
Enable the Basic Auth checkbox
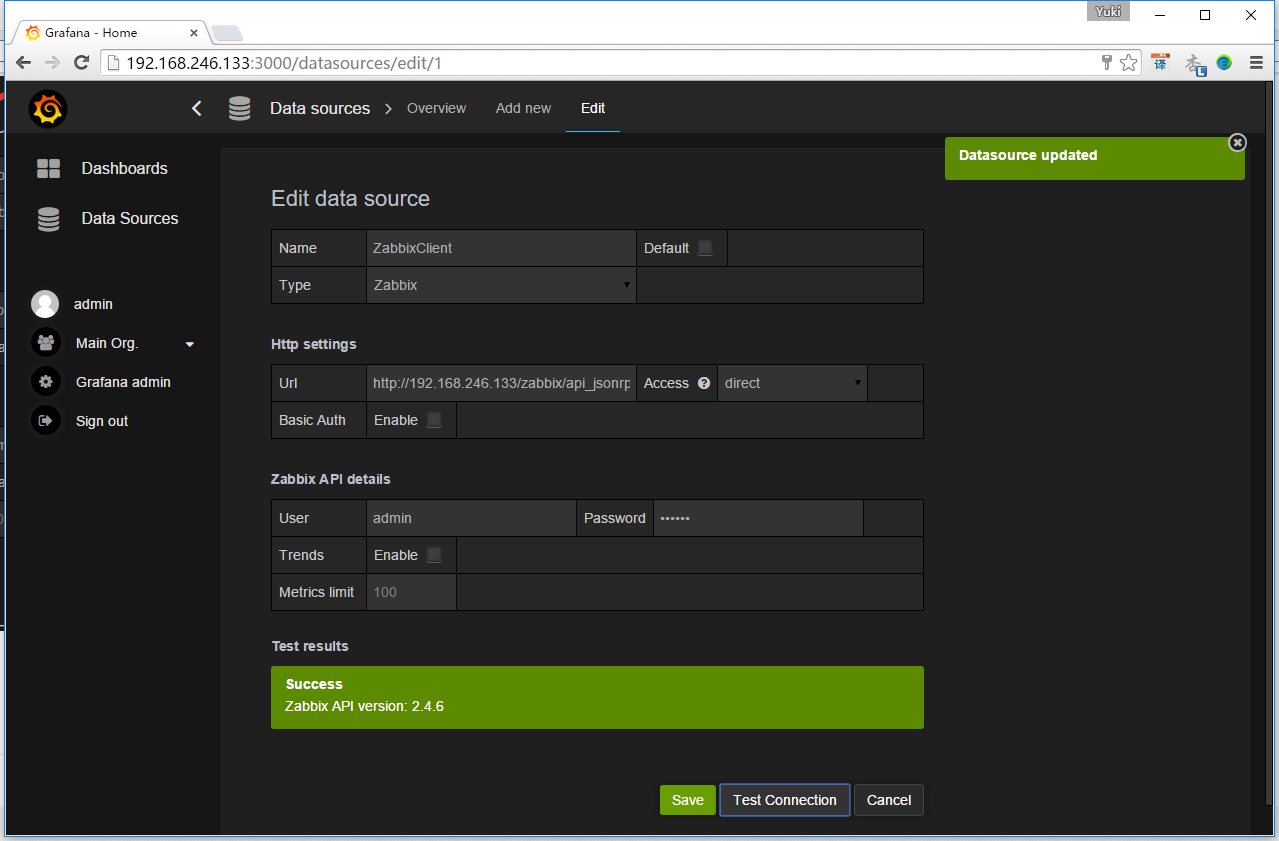[x=434, y=420]
